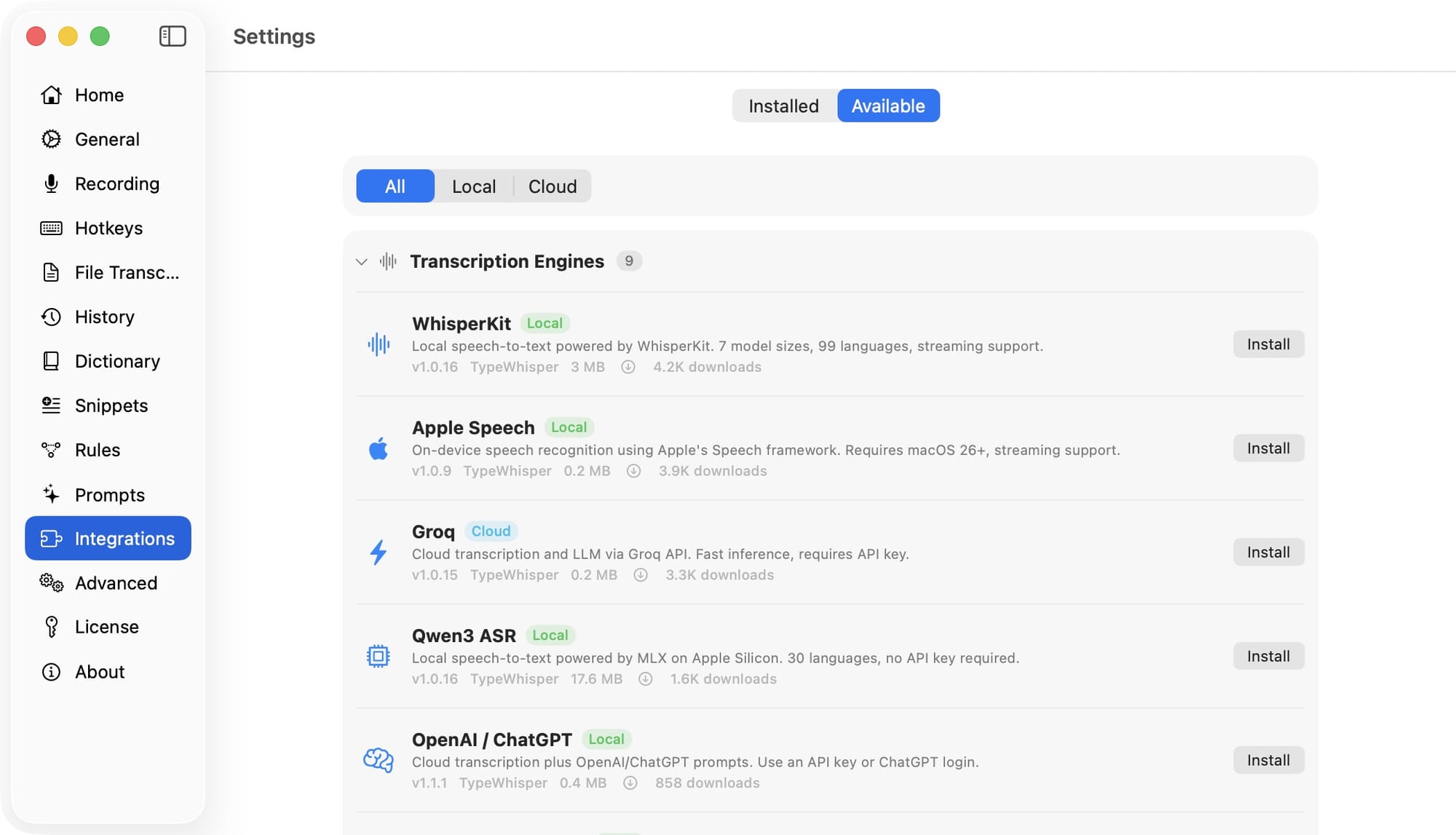1456x835 pixels.
Task: Click the Transcription Engines heading
Action: [x=507, y=261]
